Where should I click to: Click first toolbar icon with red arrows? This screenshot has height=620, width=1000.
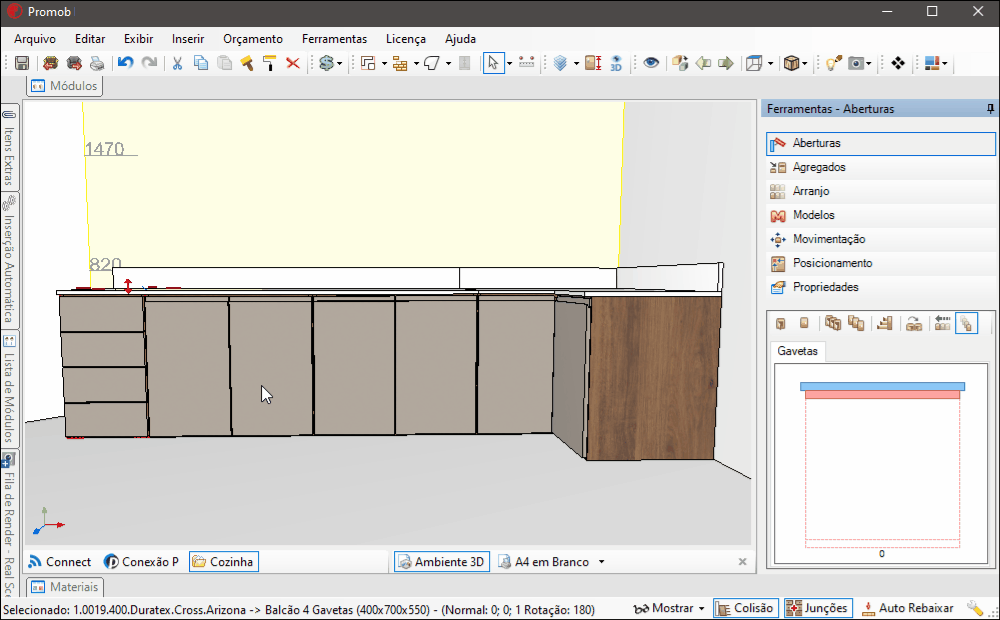click(x=50, y=63)
